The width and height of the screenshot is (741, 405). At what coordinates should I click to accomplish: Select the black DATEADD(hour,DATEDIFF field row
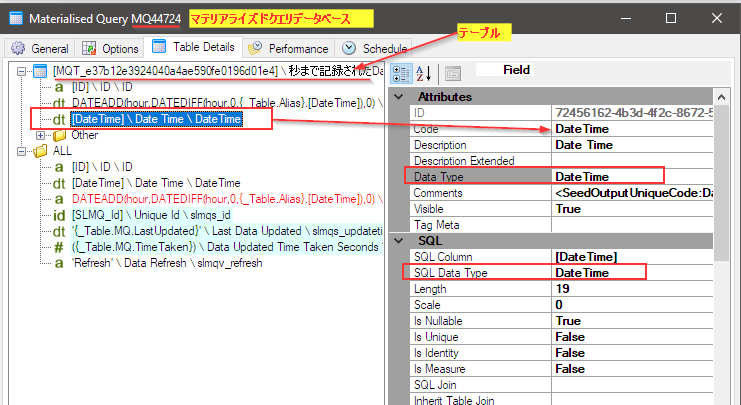click(x=227, y=103)
